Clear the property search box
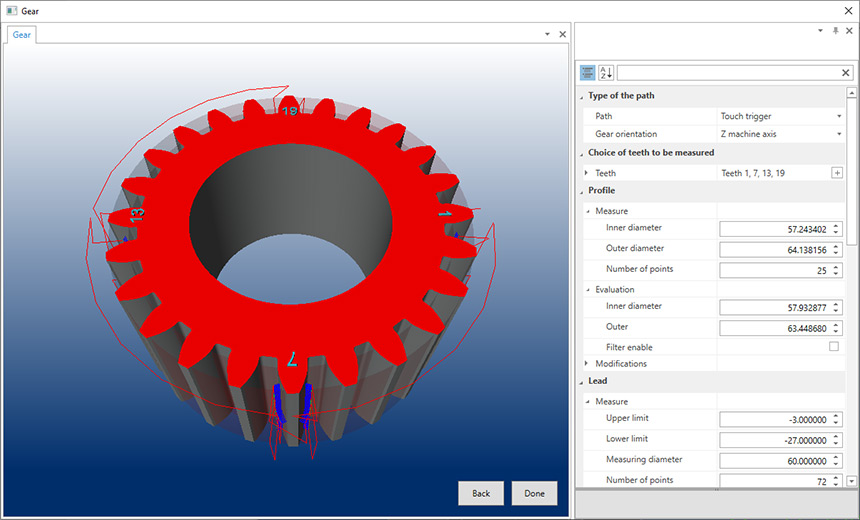The image size is (860, 520). click(x=845, y=73)
